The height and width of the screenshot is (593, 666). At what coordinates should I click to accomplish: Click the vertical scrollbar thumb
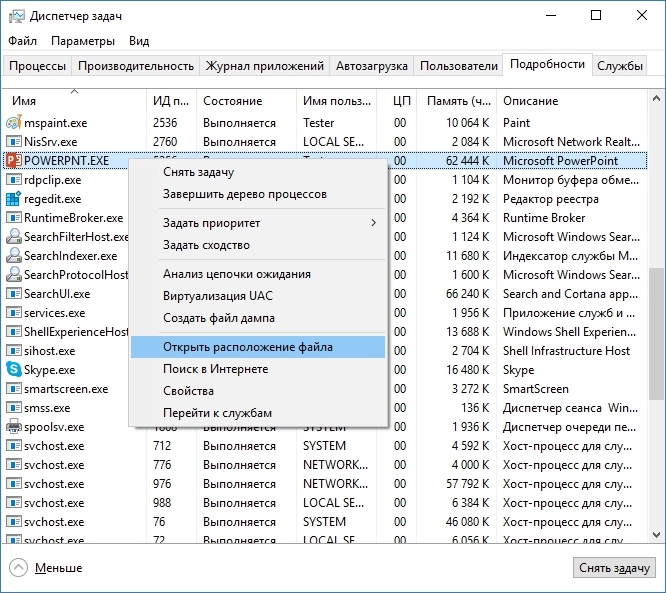[656, 333]
